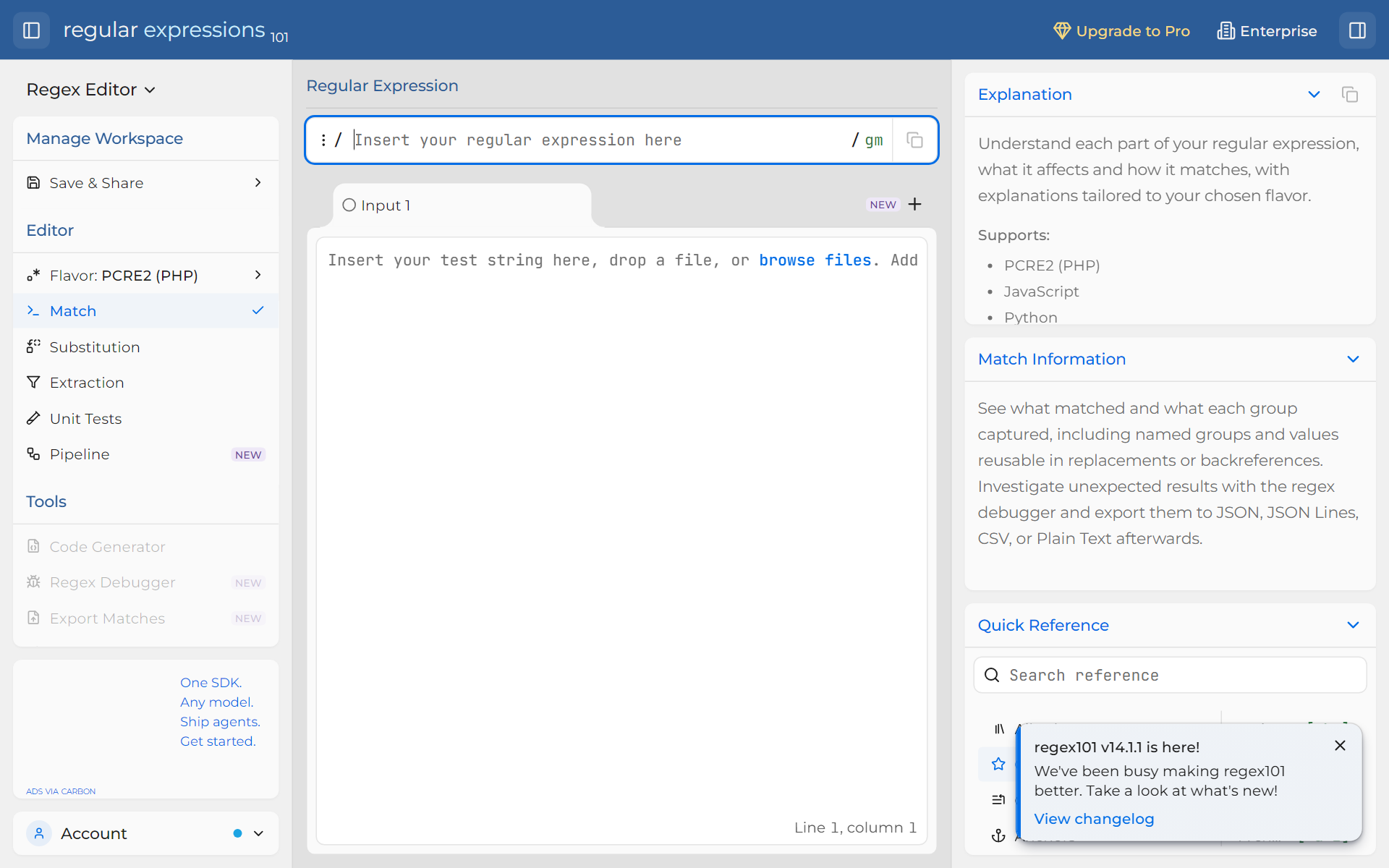Open the Flavor: PCRE2 (PHP) selector
Screen dimensions: 1389x868
(145, 276)
